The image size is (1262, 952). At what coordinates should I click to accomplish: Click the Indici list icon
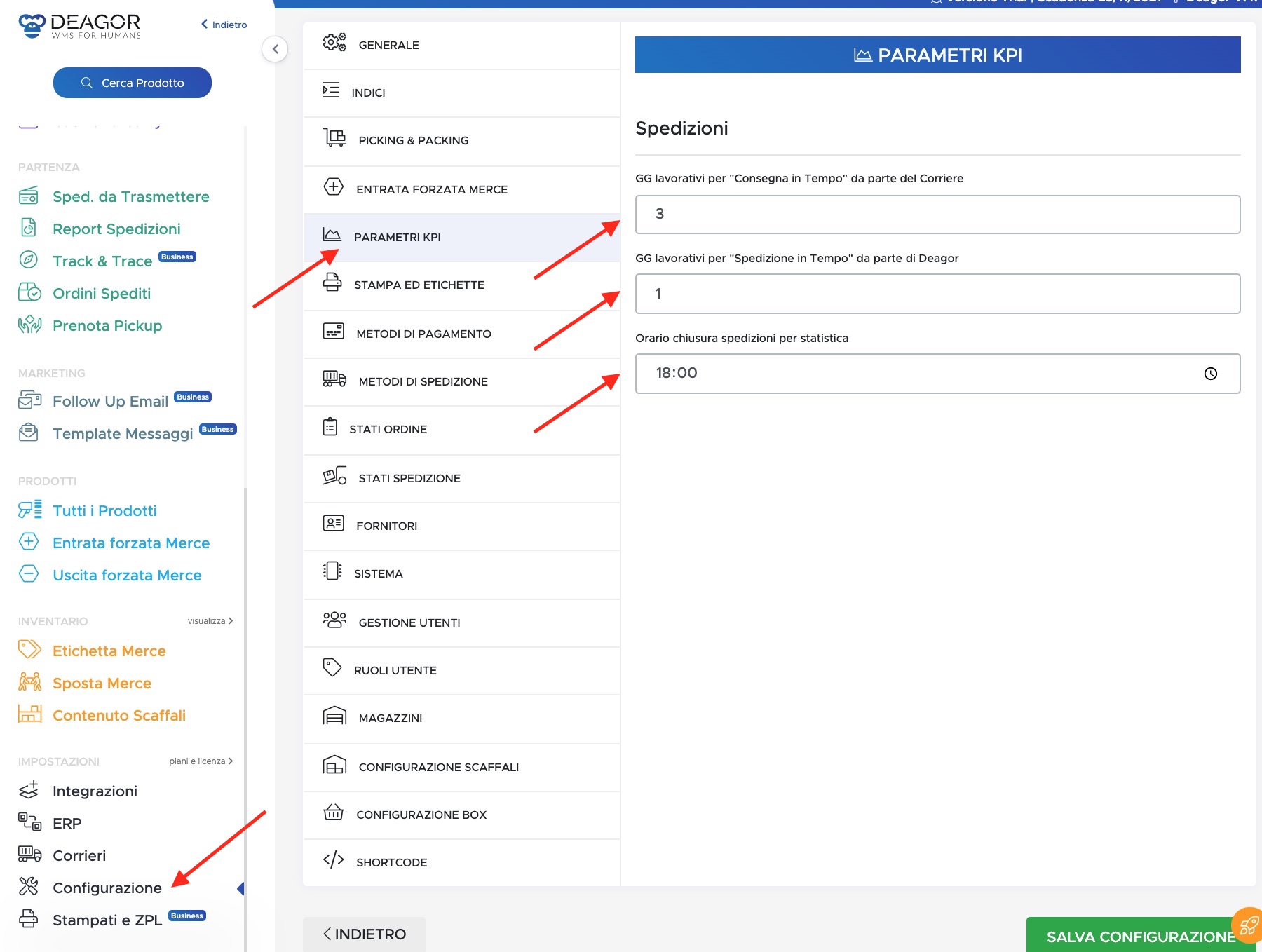[x=331, y=90]
